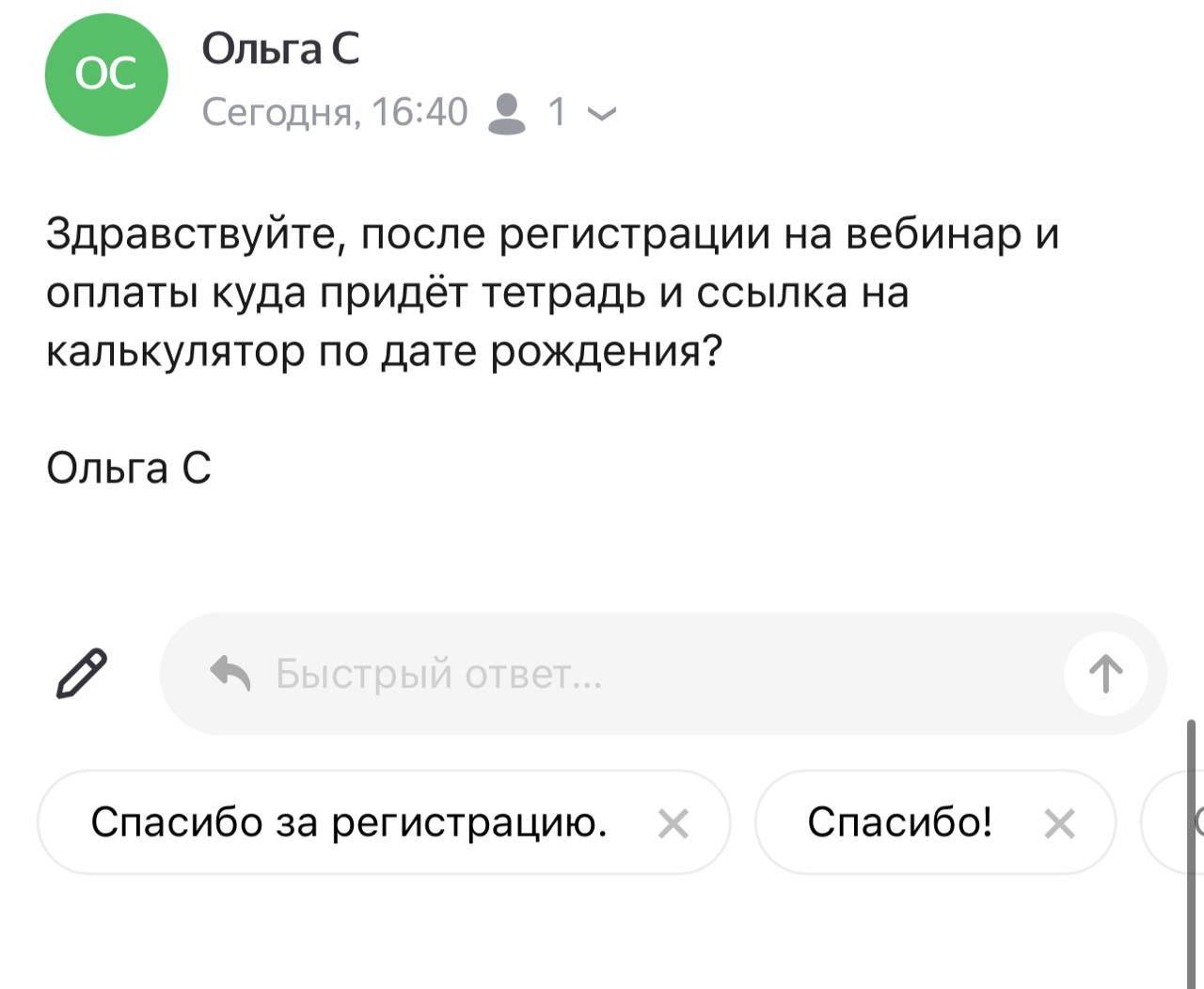Click the recipients person icon
The width and height of the screenshot is (1204, 989).
click(x=508, y=113)
